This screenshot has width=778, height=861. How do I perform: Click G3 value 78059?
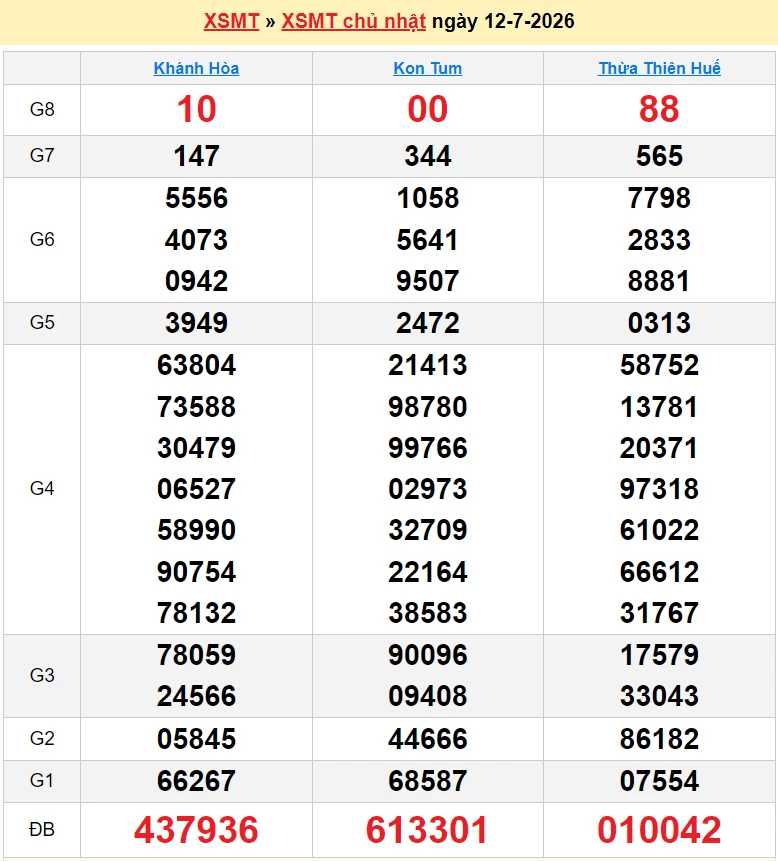point(197,655)
